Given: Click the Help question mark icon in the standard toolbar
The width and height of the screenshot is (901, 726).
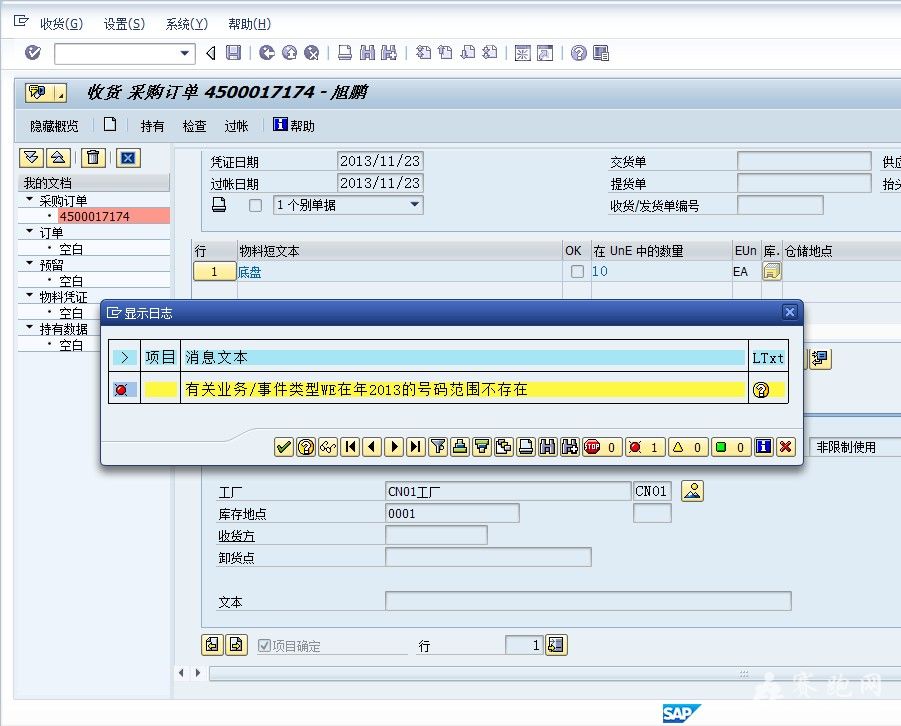Looking at the screenshot, I should 579,53.
